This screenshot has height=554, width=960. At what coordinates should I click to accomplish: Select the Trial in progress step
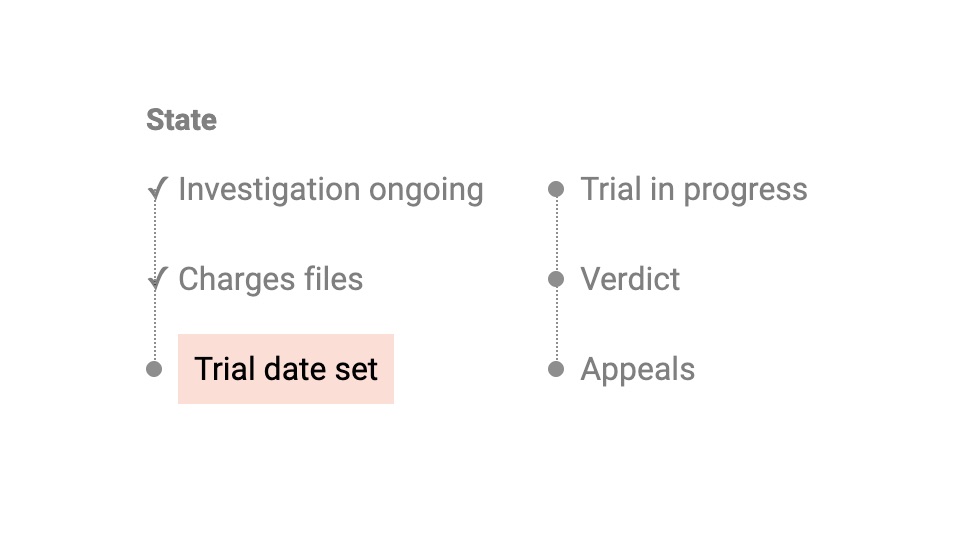coord(694,189)
